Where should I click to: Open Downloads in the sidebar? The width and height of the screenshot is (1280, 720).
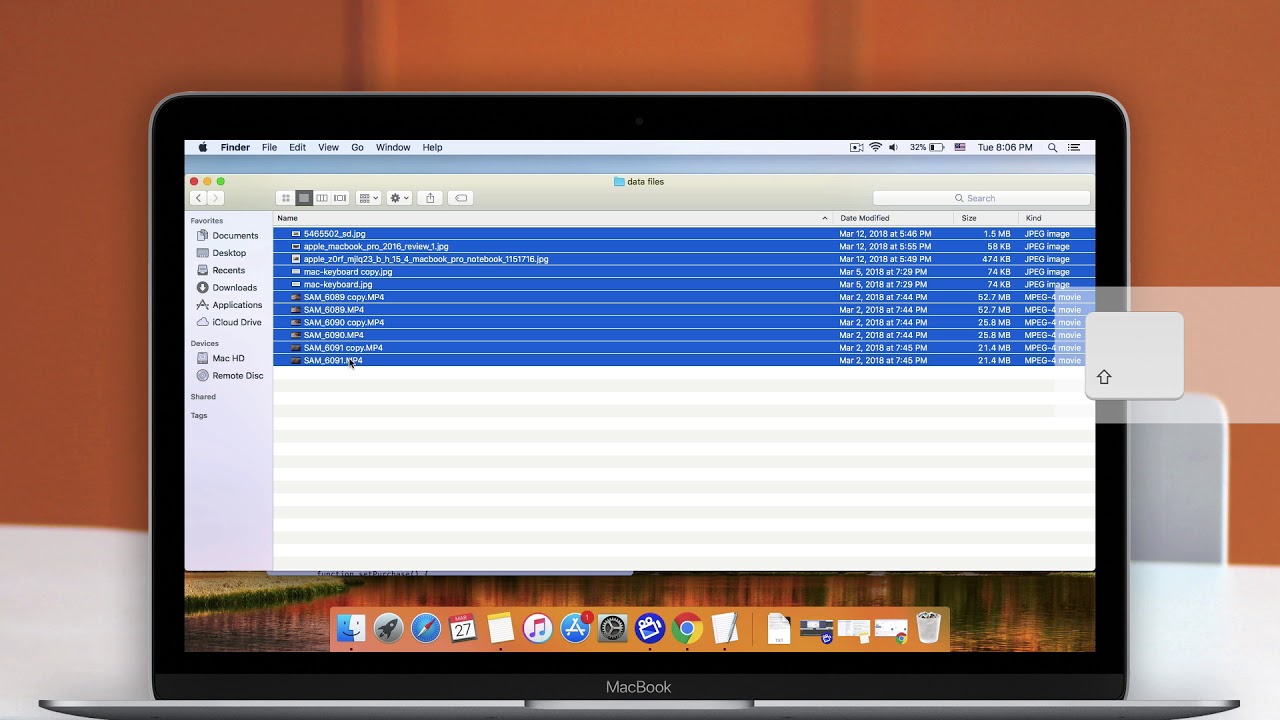tap(234, 288)
